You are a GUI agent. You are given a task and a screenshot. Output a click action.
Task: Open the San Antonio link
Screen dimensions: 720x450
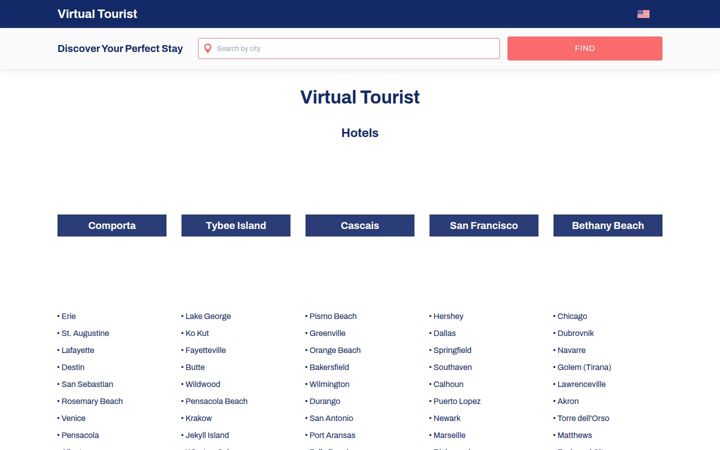click(x=331, y=418)
